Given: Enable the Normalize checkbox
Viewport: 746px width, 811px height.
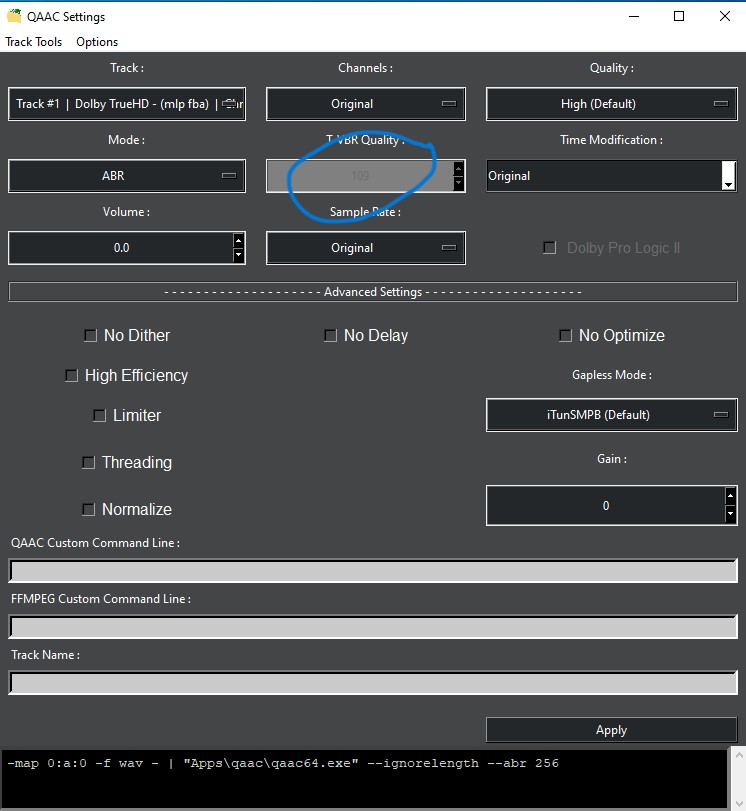Looking at the screenshot, I should click(x=88, y=509).
